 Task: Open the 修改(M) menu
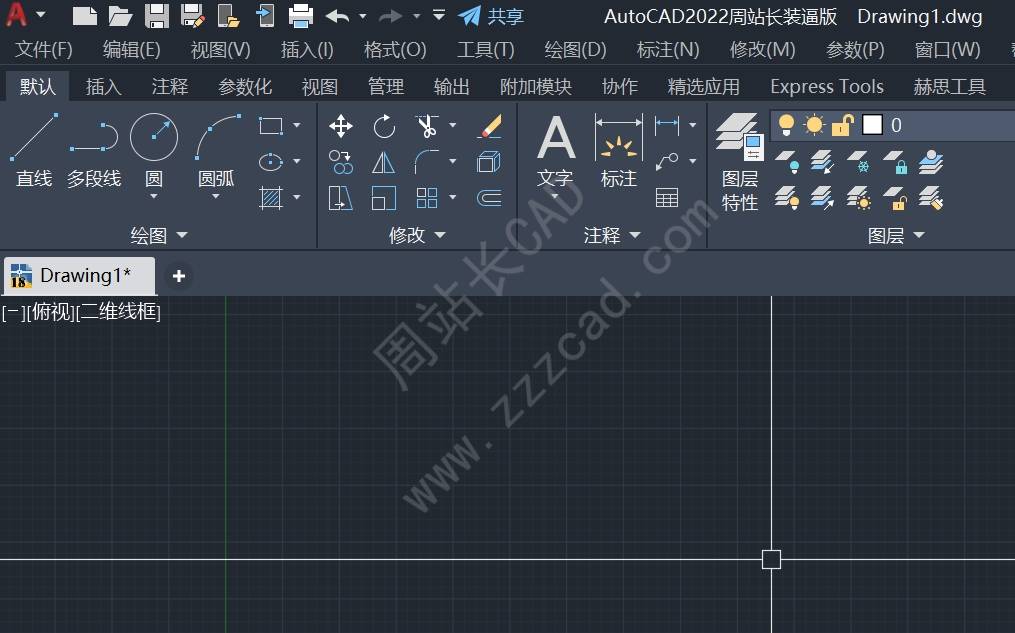click(x=762, y=50)
